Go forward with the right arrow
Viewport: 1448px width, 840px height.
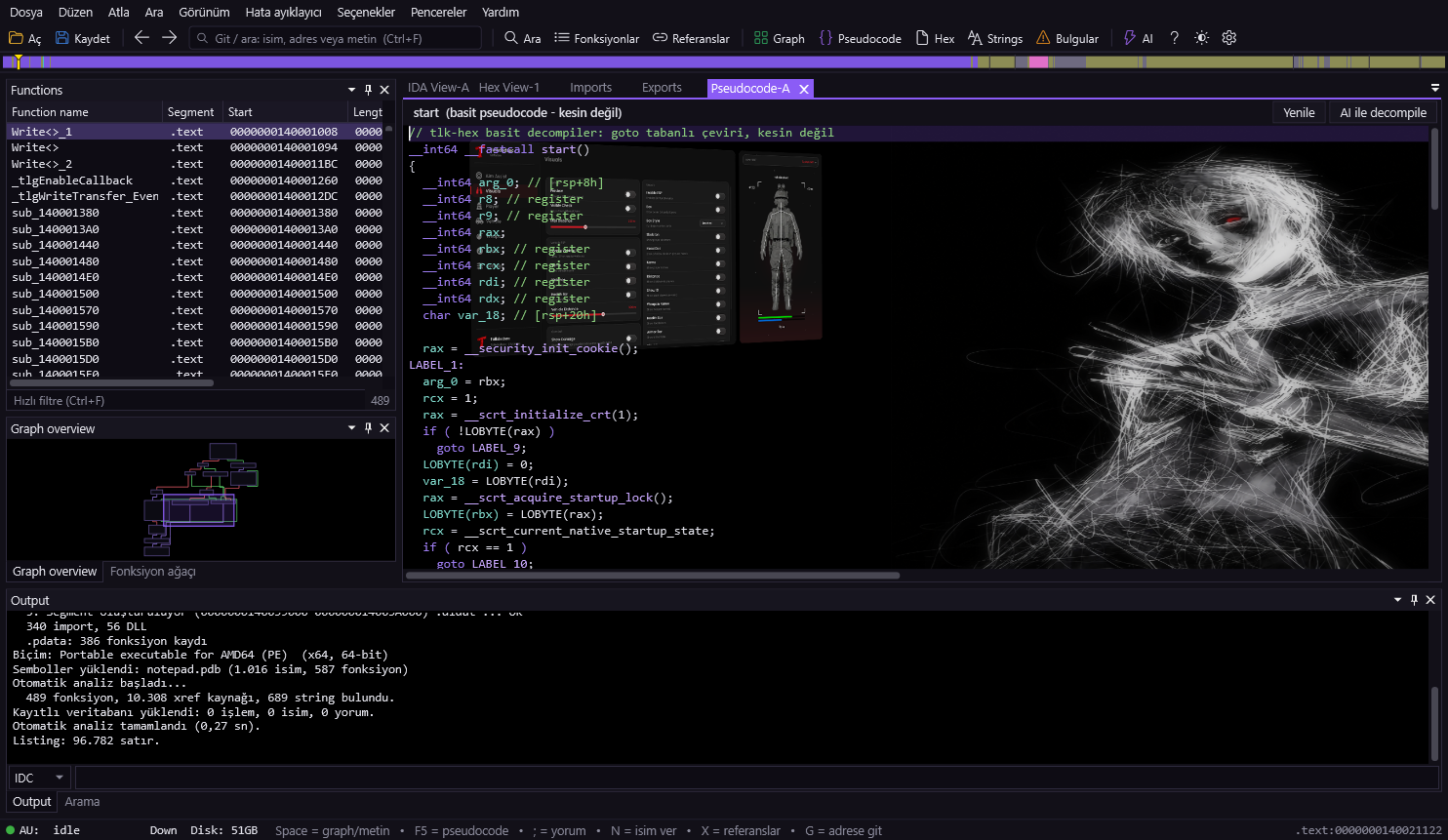click(169, 38)
